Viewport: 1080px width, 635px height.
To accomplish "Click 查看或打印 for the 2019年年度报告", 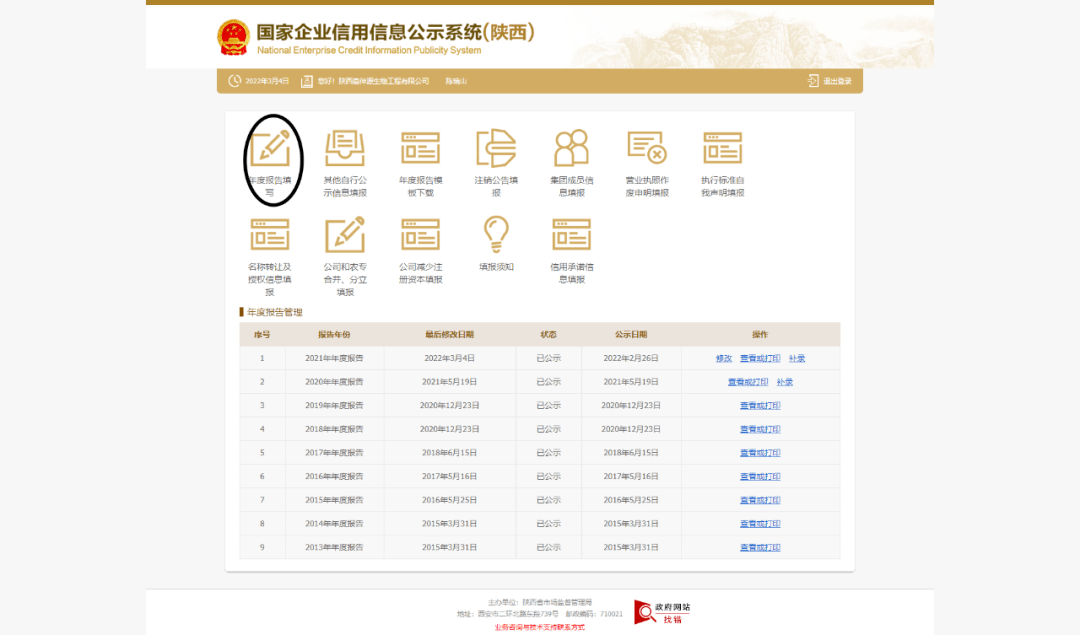I will click(760, 406).
